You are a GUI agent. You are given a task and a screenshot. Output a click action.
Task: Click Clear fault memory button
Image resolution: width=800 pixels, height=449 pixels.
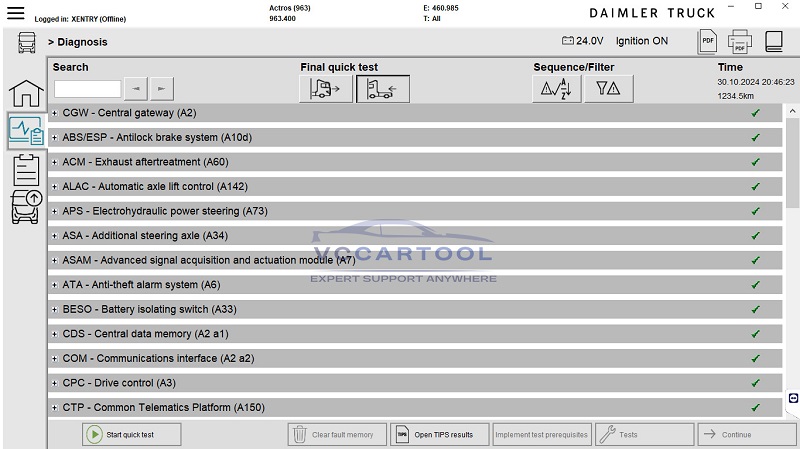point(337,435)
